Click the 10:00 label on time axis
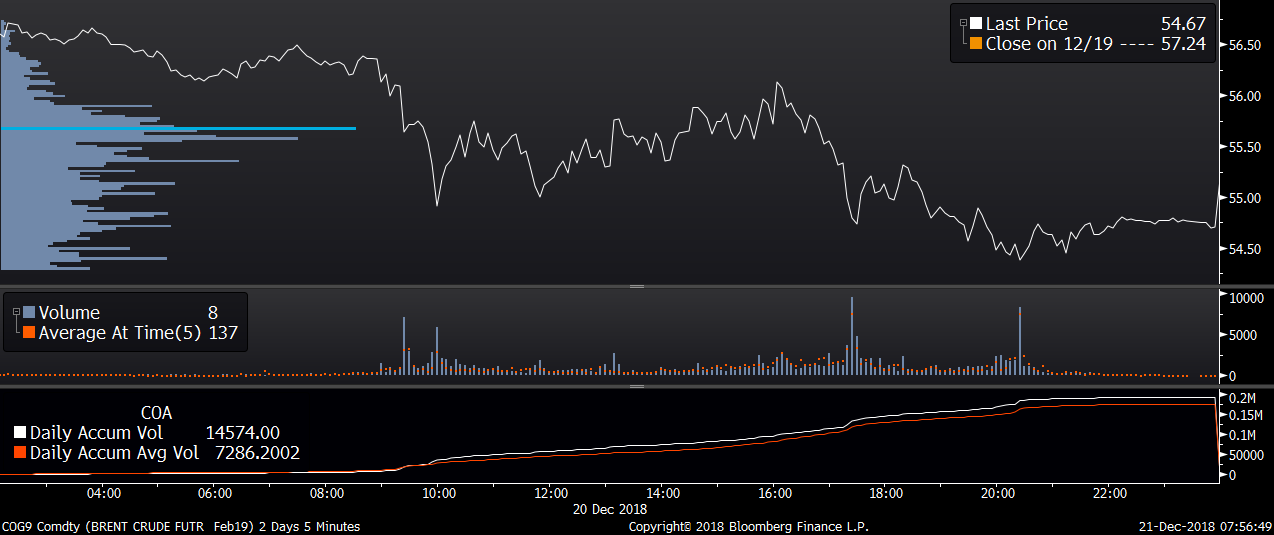The width and height of the screenshot is (1274, 535). (439, 494)
